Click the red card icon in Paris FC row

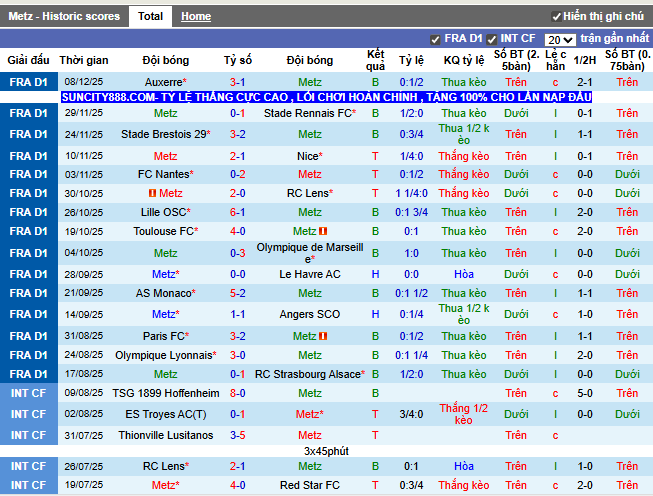pyautogui.click(x=323, y=336)
